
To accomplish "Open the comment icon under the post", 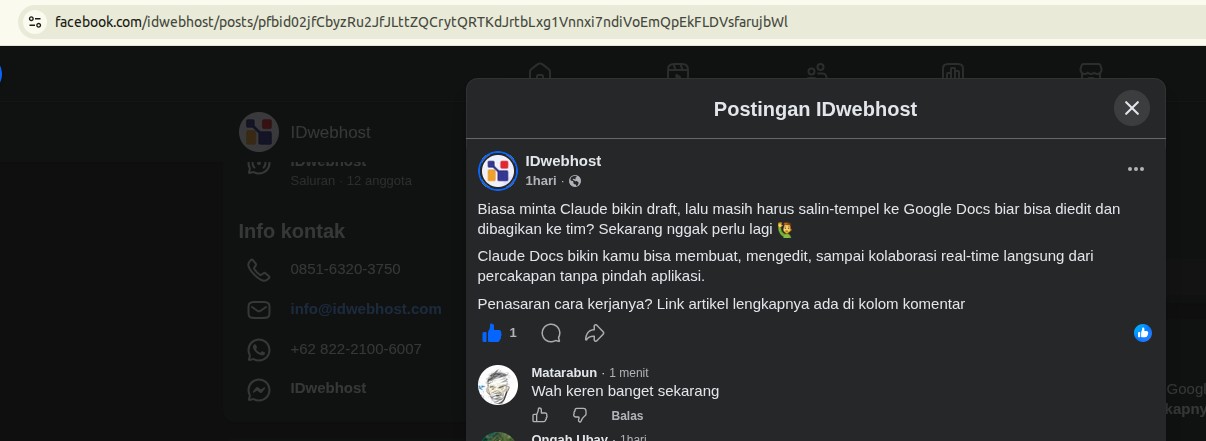I will [x=551, y=333].
